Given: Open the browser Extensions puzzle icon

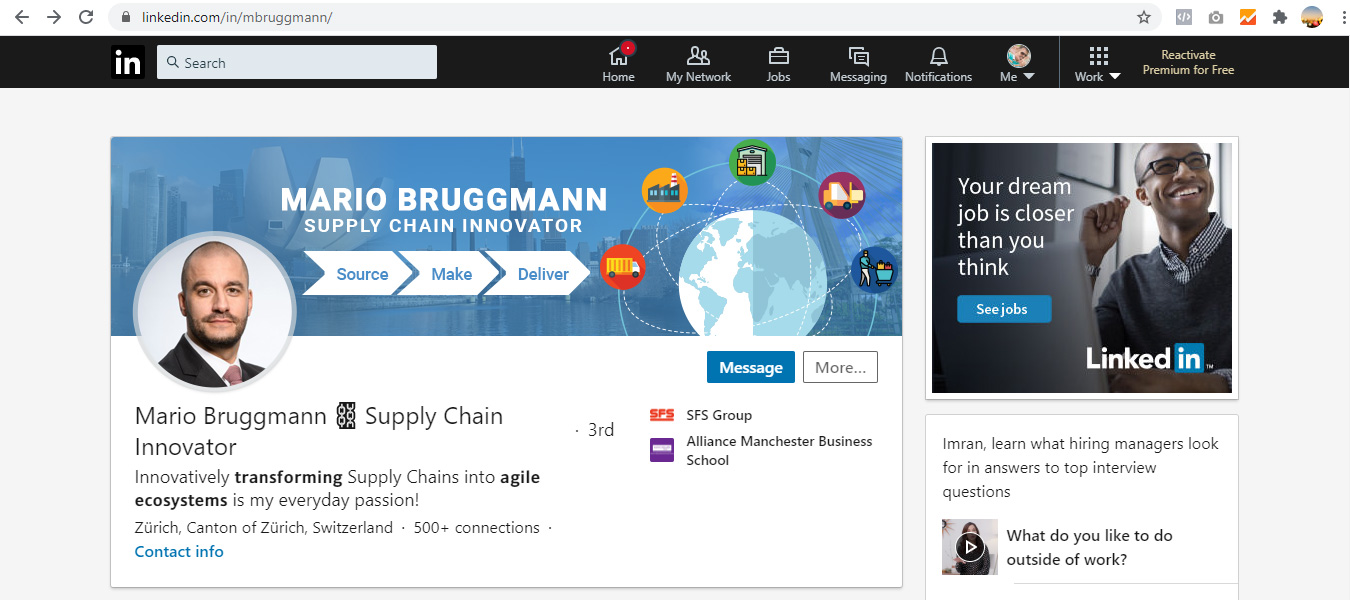Looking at the screenshot, I should tap(1279, 17).
